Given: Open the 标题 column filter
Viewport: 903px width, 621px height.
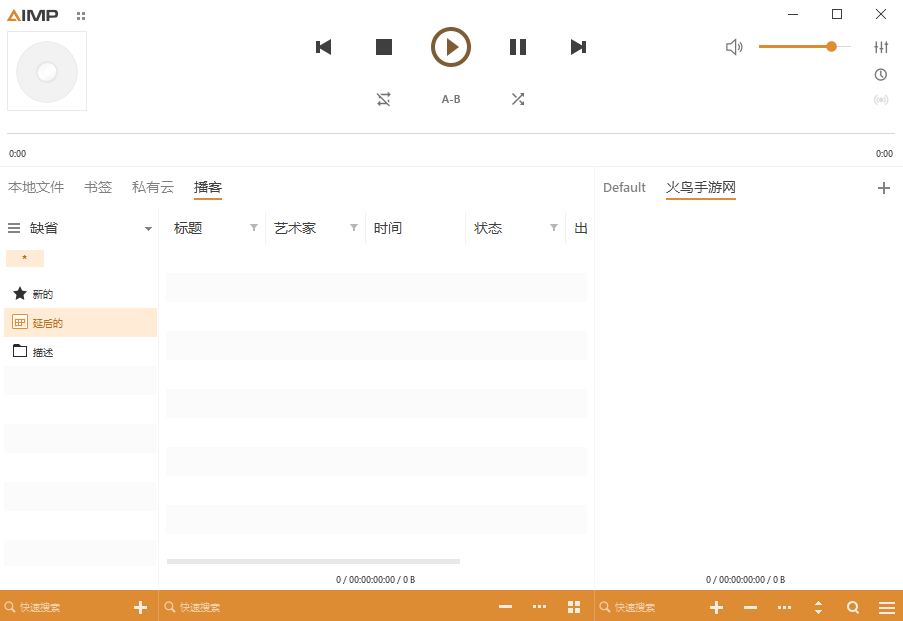Looking at the screenshot, I should coord(253,228).
